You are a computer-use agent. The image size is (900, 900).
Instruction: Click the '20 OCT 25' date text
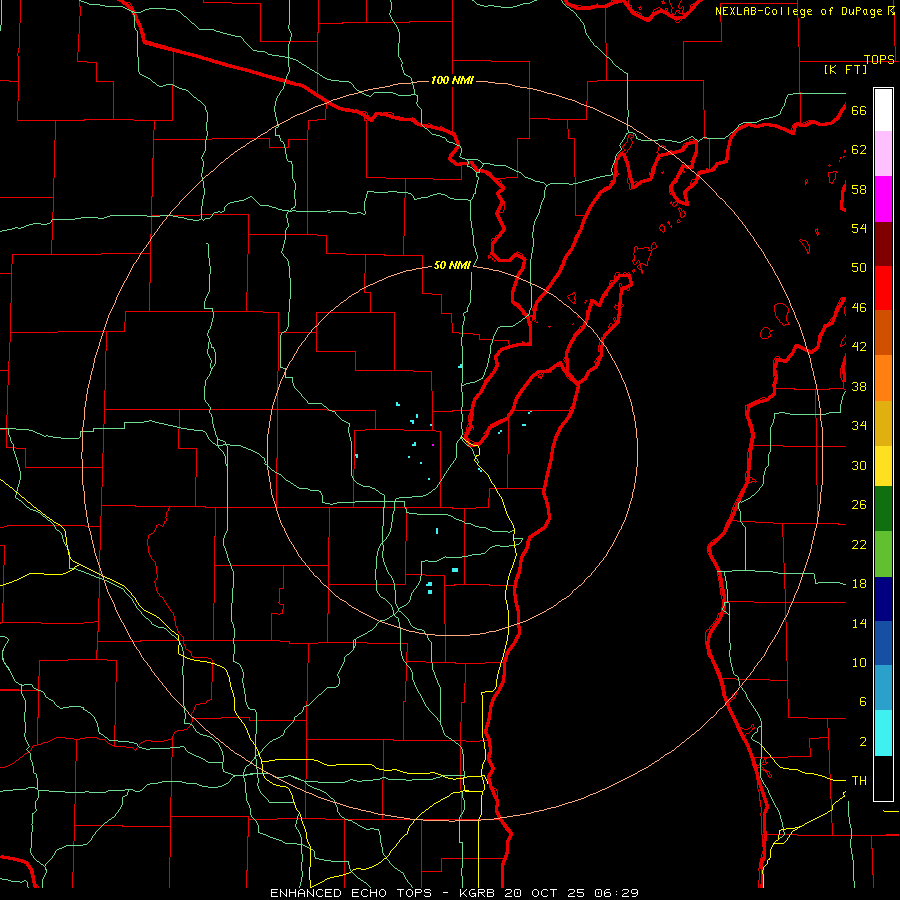[545, 893]
